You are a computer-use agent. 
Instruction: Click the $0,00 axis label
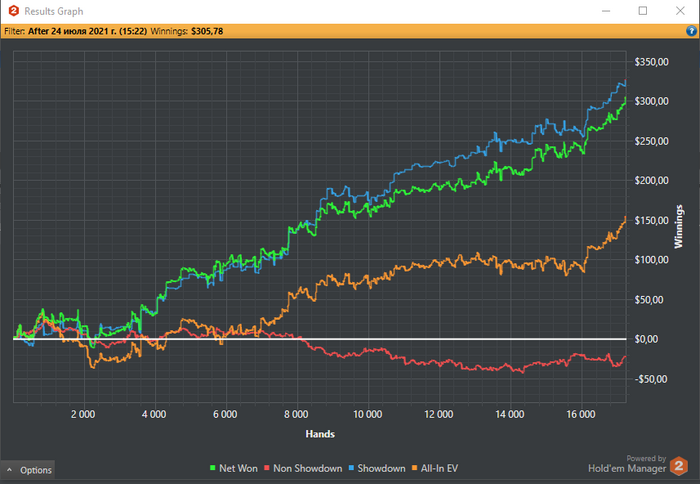click(646, 339)
